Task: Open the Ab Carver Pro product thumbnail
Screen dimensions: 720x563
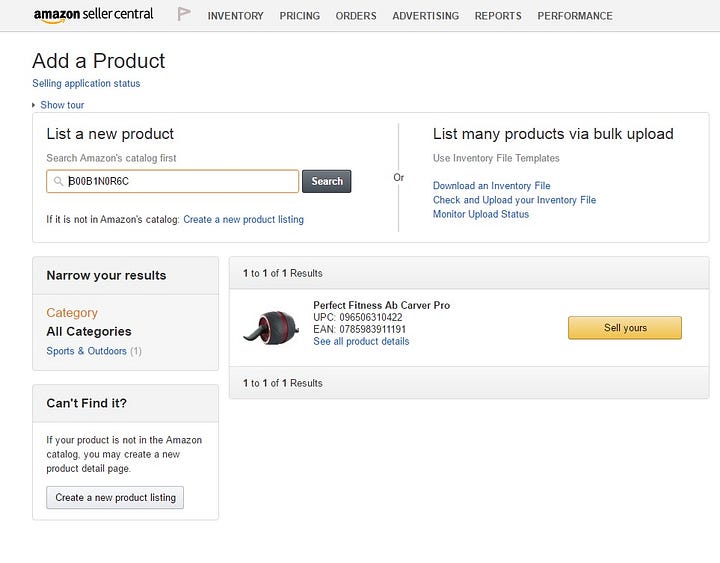Action: tap(271, 327)
